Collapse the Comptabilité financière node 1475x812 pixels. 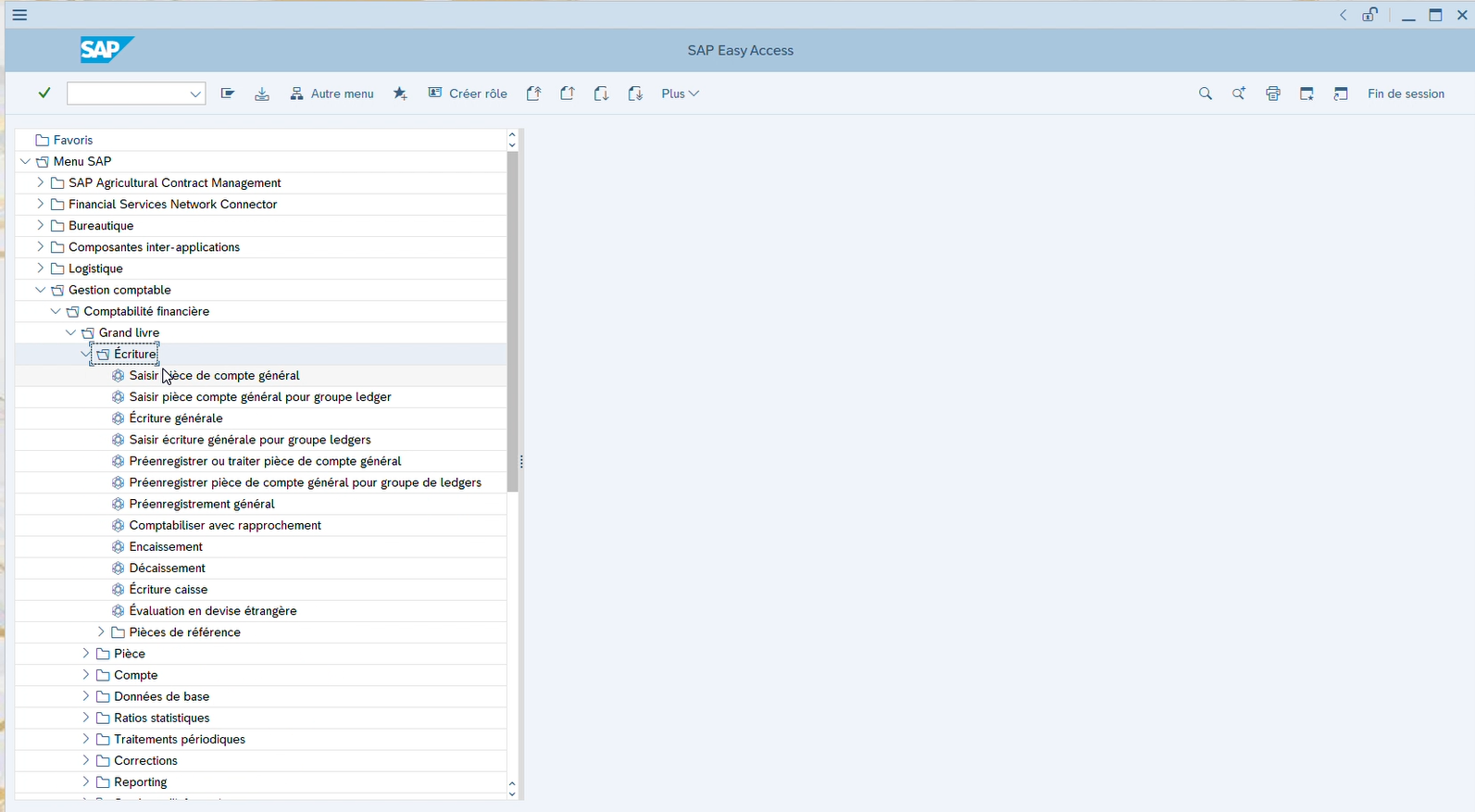point(56,311)
